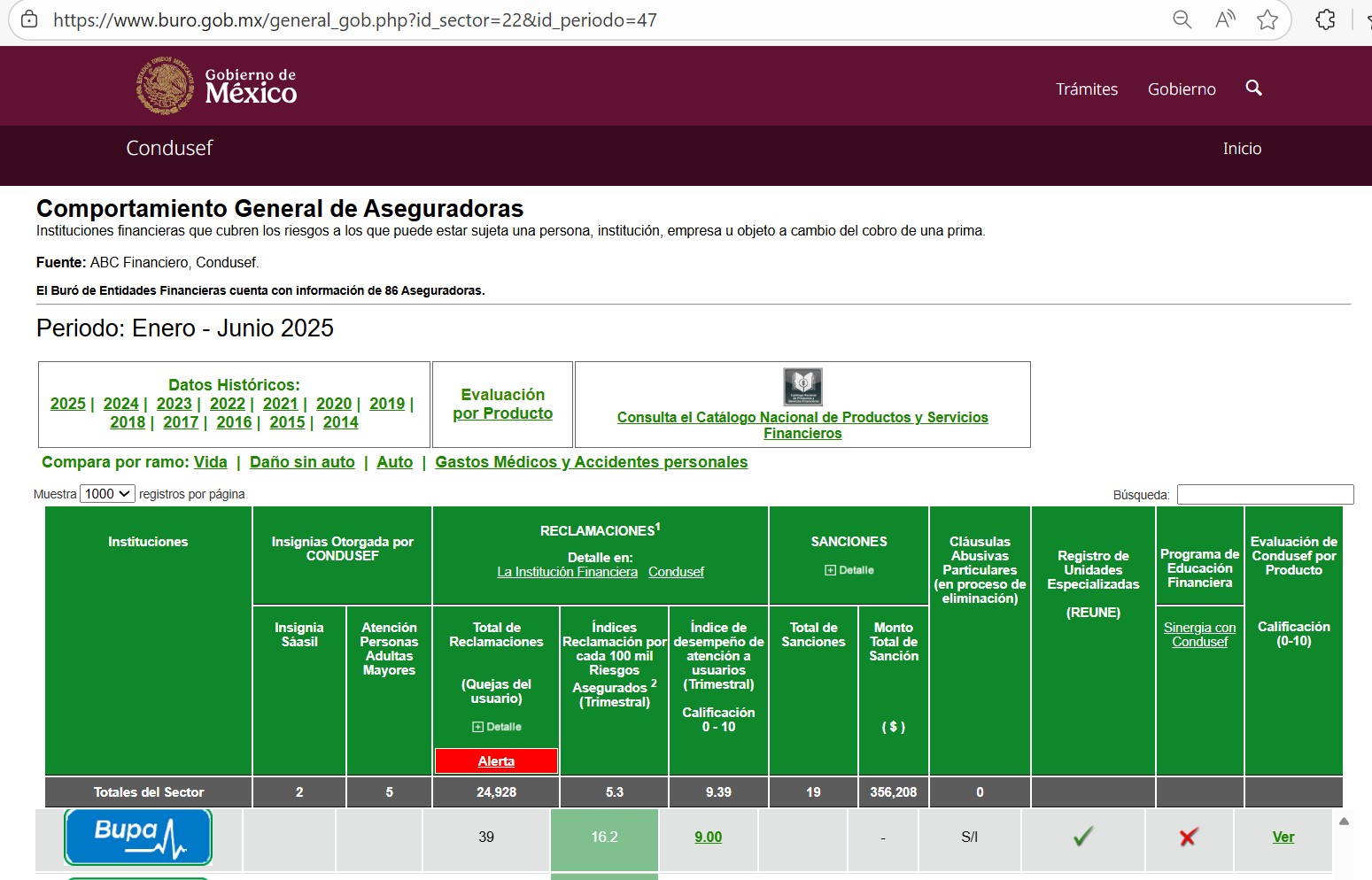Add page to favorites with star icon
This screenshot has height=880, width=1372.
coord(1267,19)
